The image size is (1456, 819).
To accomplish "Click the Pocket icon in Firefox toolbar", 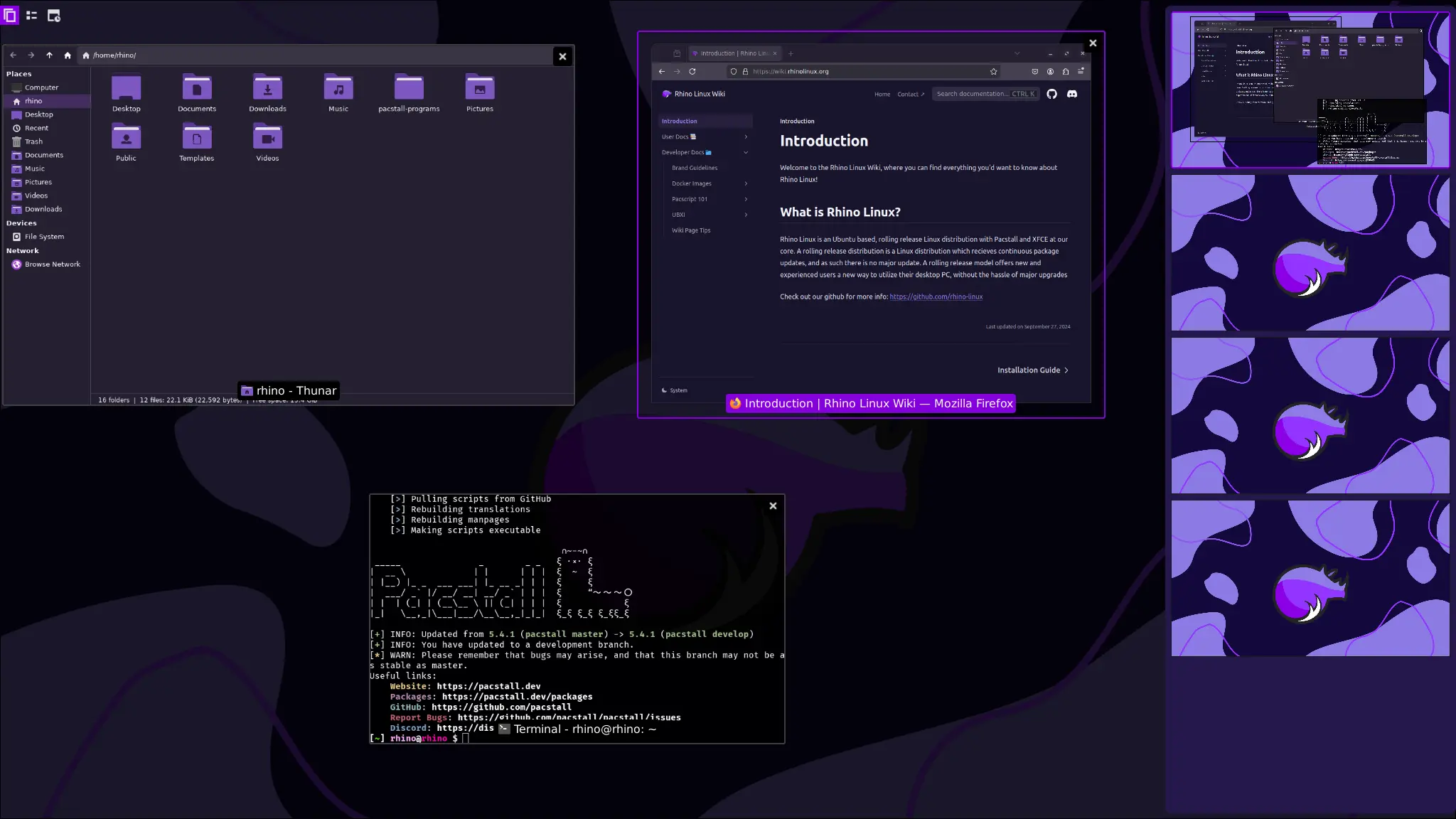I will [x=1034, y=71].
